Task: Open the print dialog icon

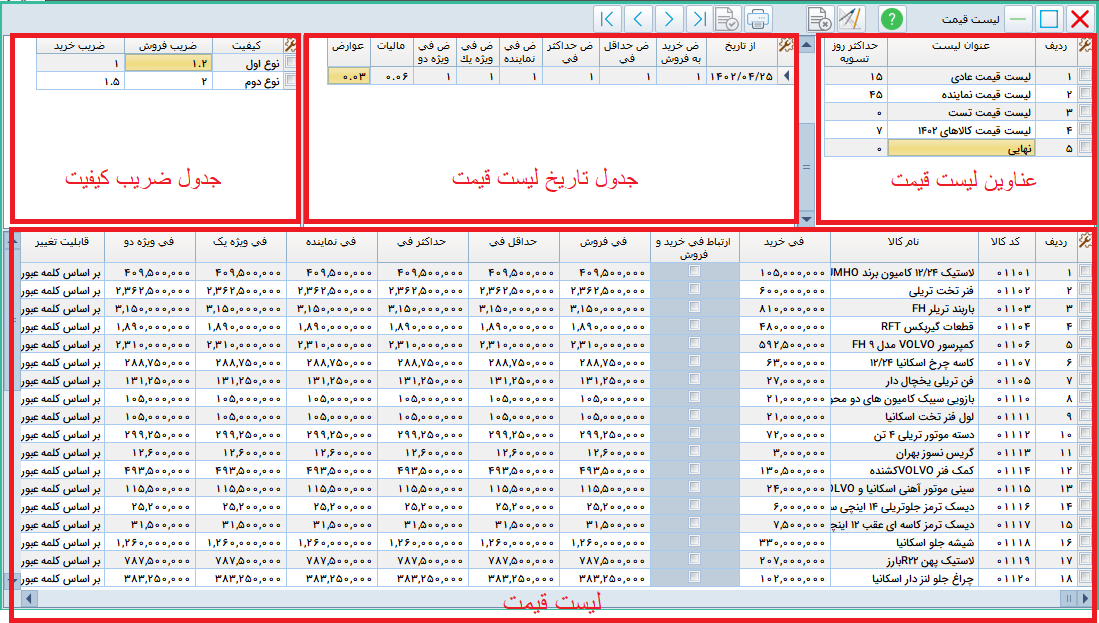Action: 758,16
